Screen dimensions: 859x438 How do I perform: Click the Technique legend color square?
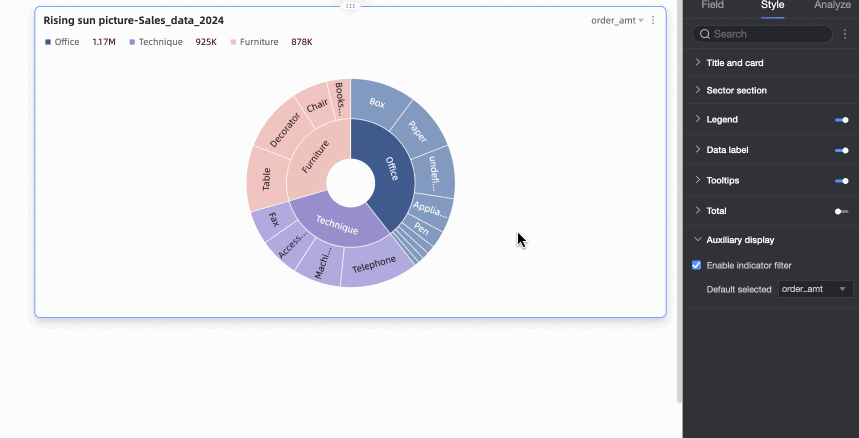point(132,42)
